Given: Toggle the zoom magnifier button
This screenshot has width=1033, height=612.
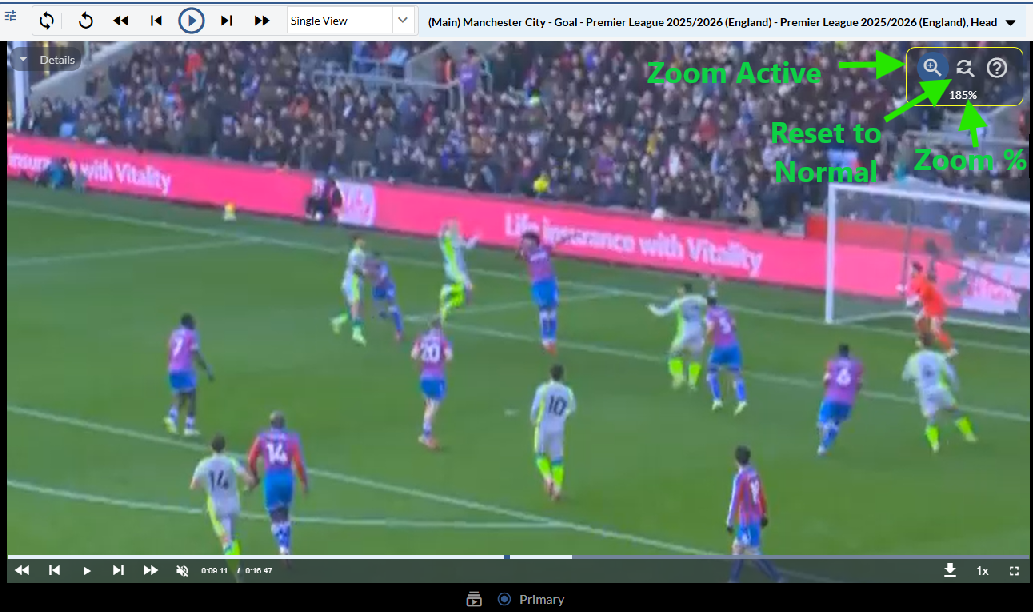Looking at the screenshot, I should click(x=932, y=67).
